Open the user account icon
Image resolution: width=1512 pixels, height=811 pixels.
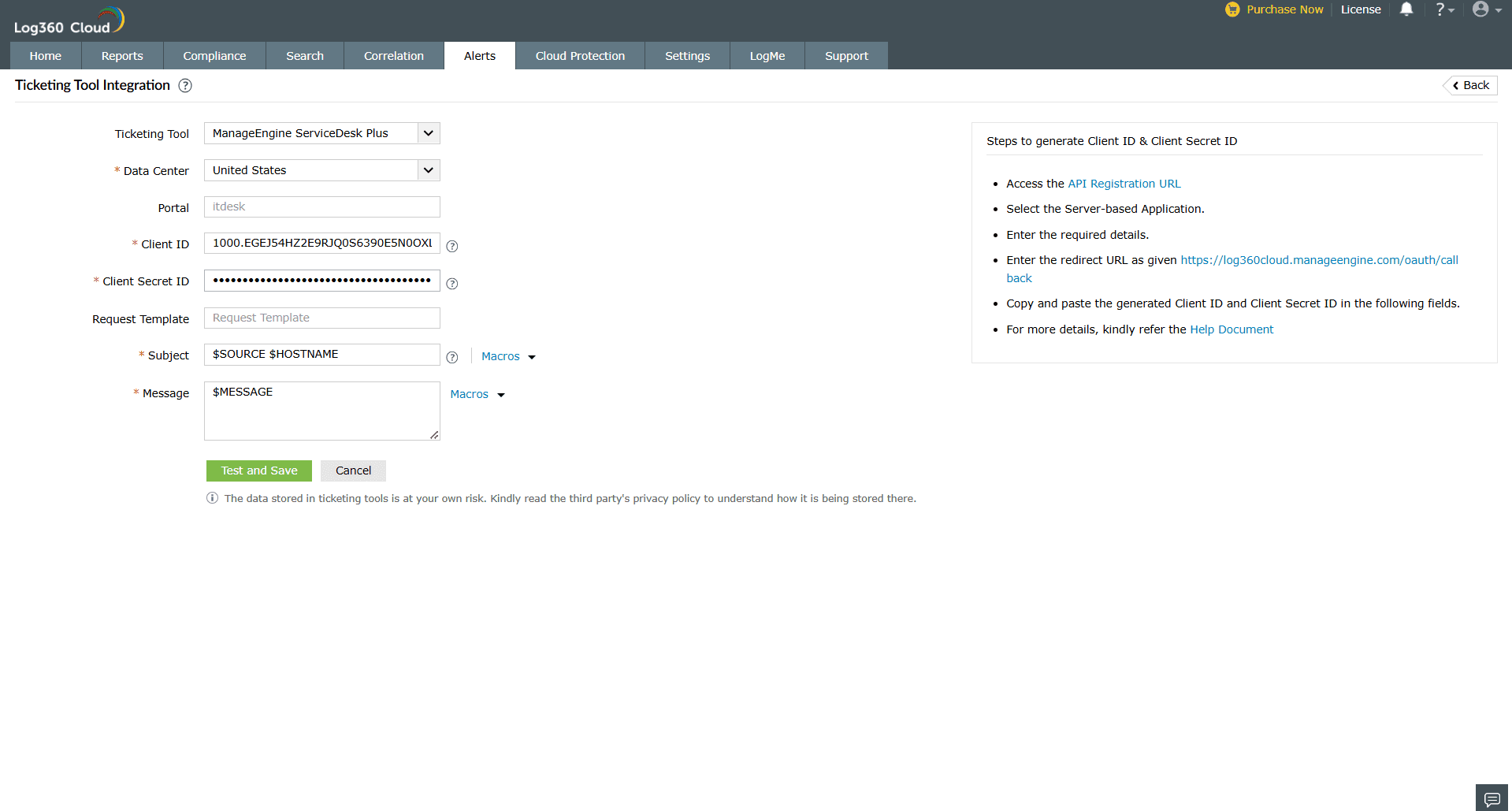click(x=1482, y=9)
